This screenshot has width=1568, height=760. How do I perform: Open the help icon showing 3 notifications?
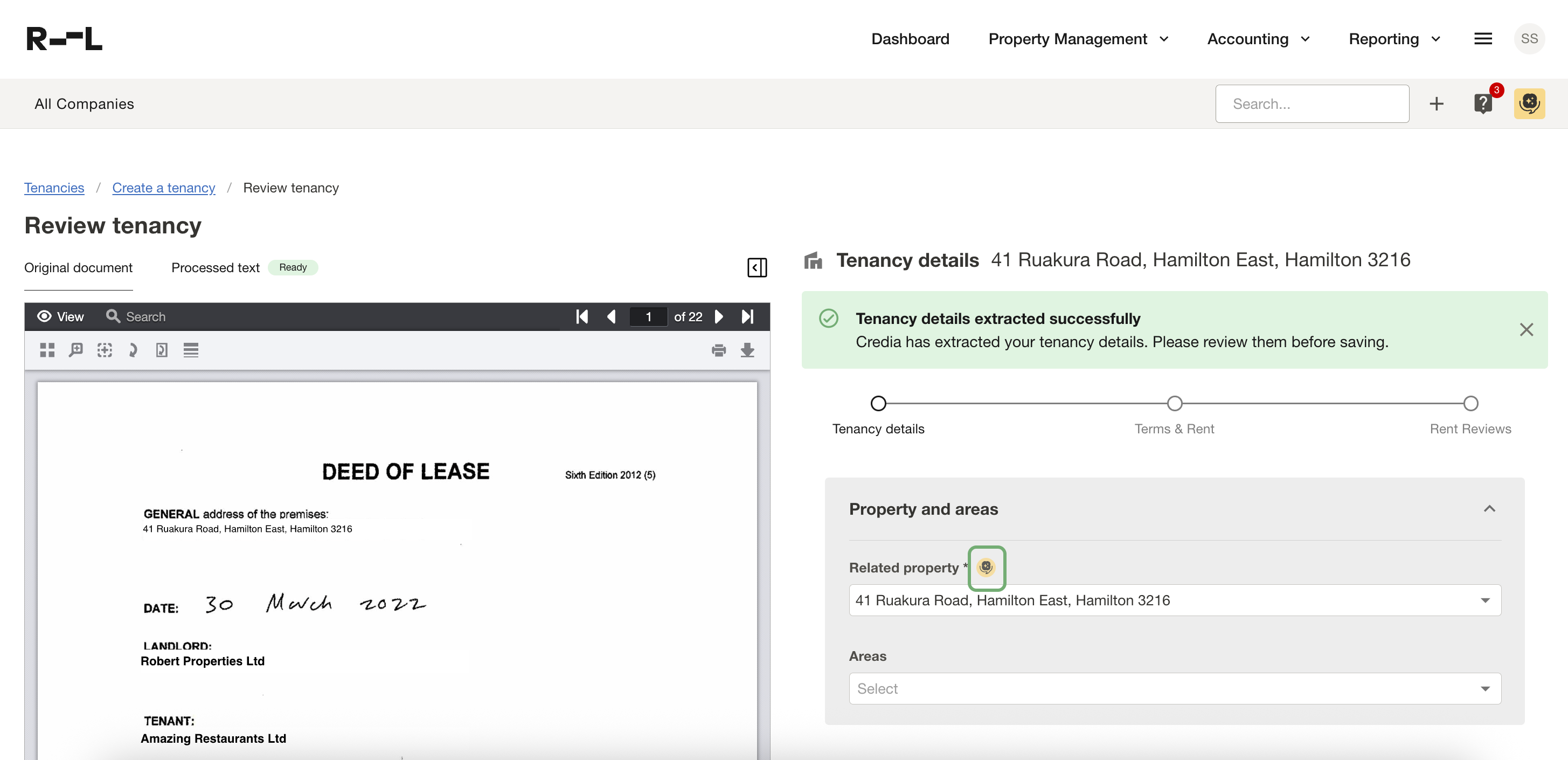[x=1483, y=103]
